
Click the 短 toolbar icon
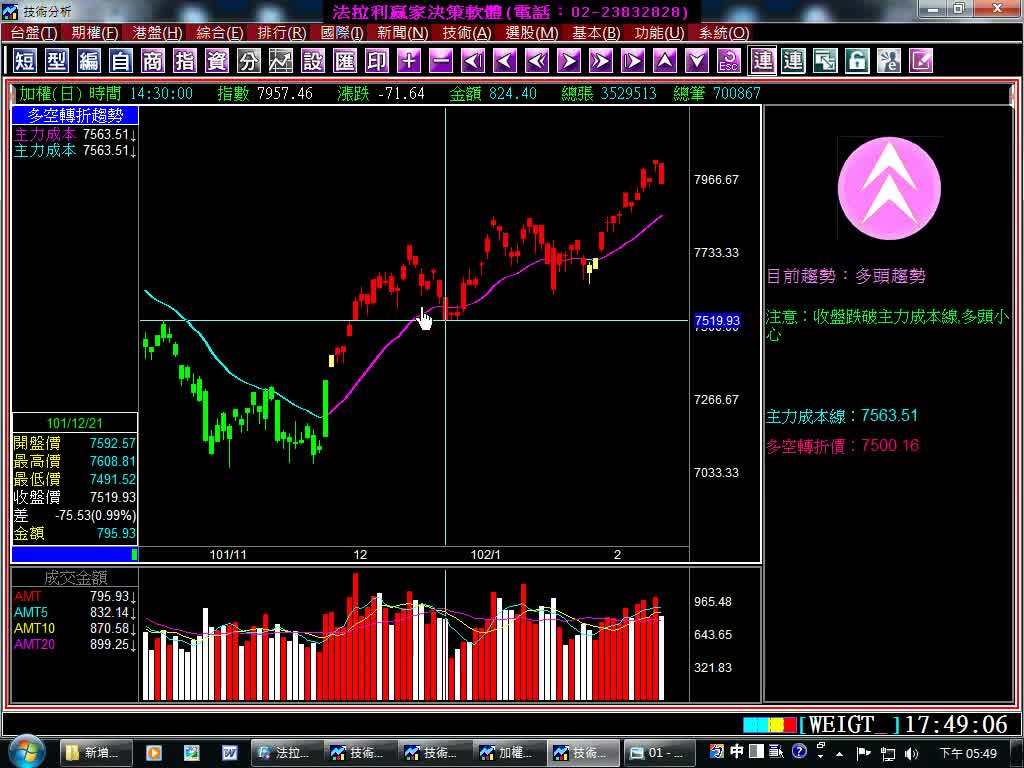point(25,61)
